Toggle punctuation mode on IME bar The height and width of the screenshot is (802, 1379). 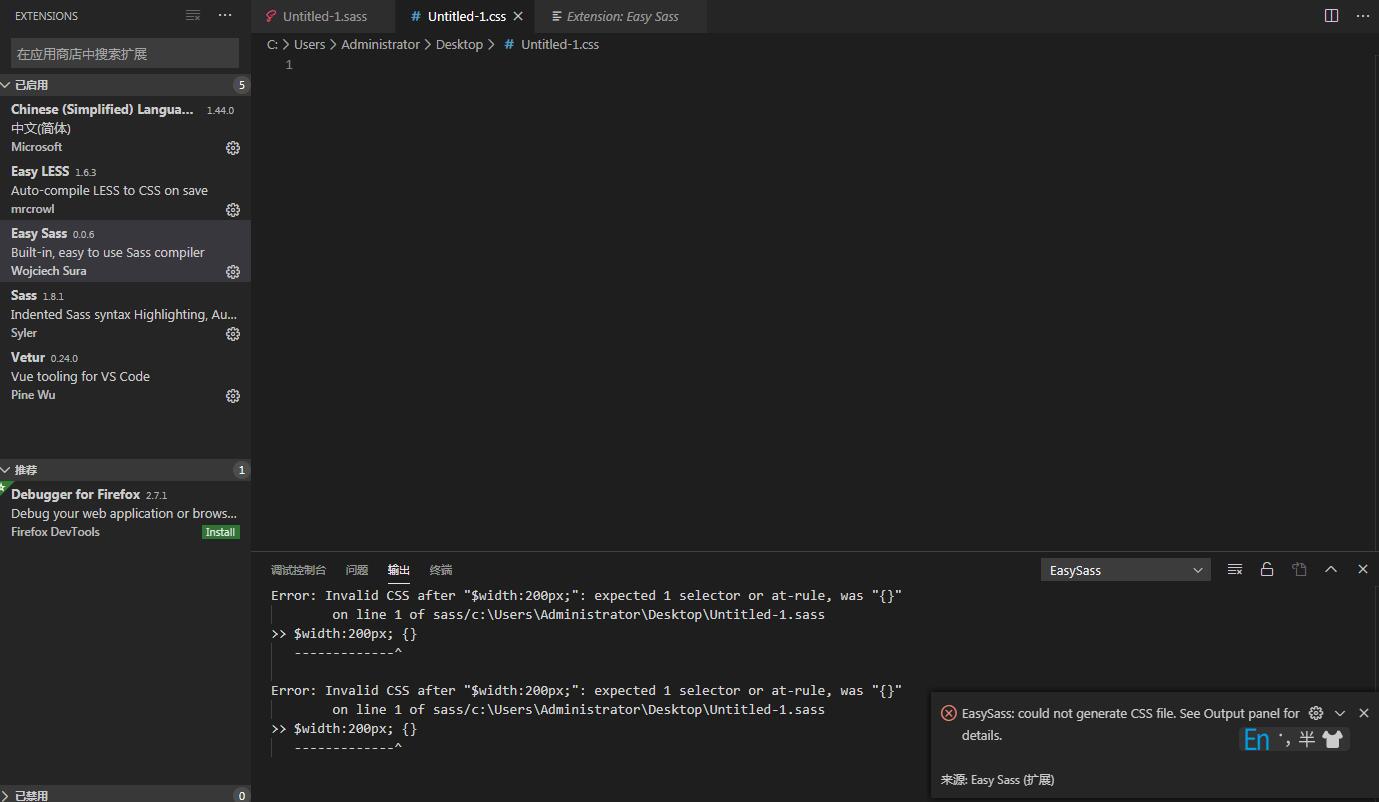point(1284,739)
